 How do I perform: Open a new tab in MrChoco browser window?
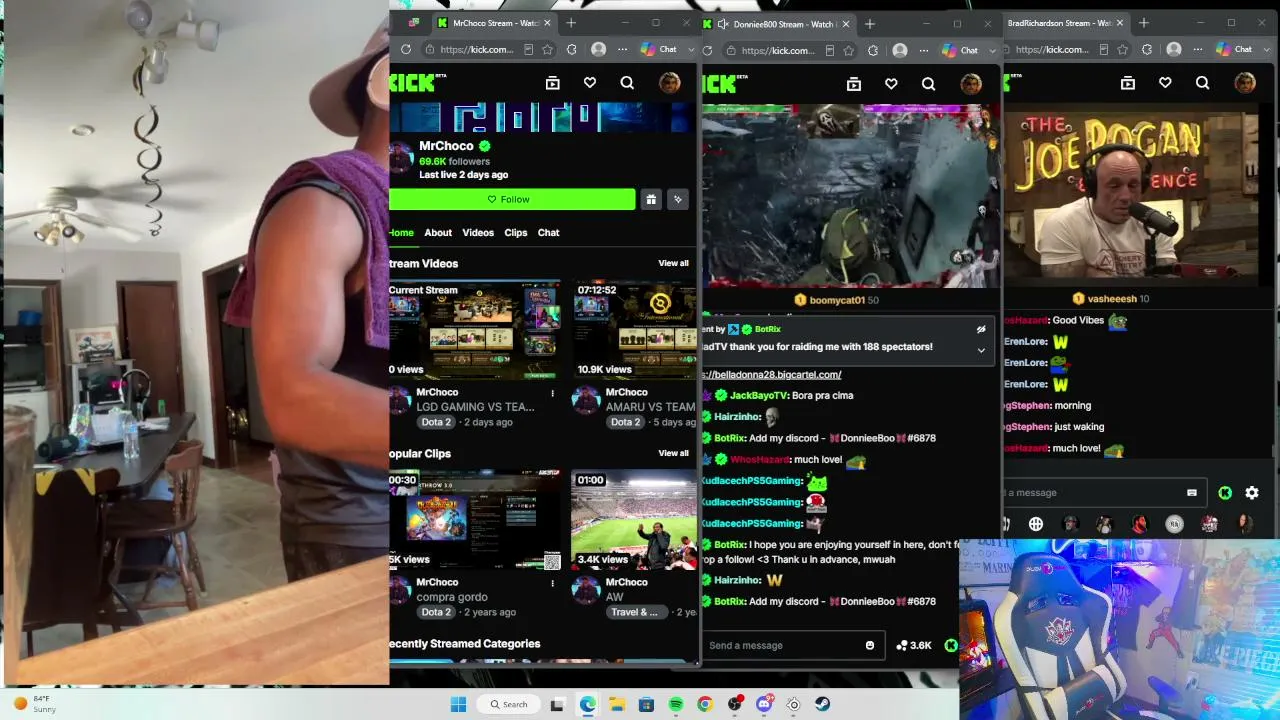[x=571, y=23]
